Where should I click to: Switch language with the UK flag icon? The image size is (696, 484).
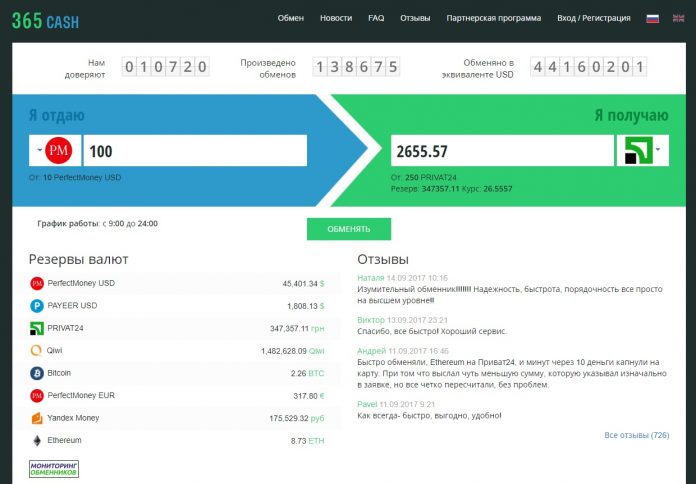point(678,19)
